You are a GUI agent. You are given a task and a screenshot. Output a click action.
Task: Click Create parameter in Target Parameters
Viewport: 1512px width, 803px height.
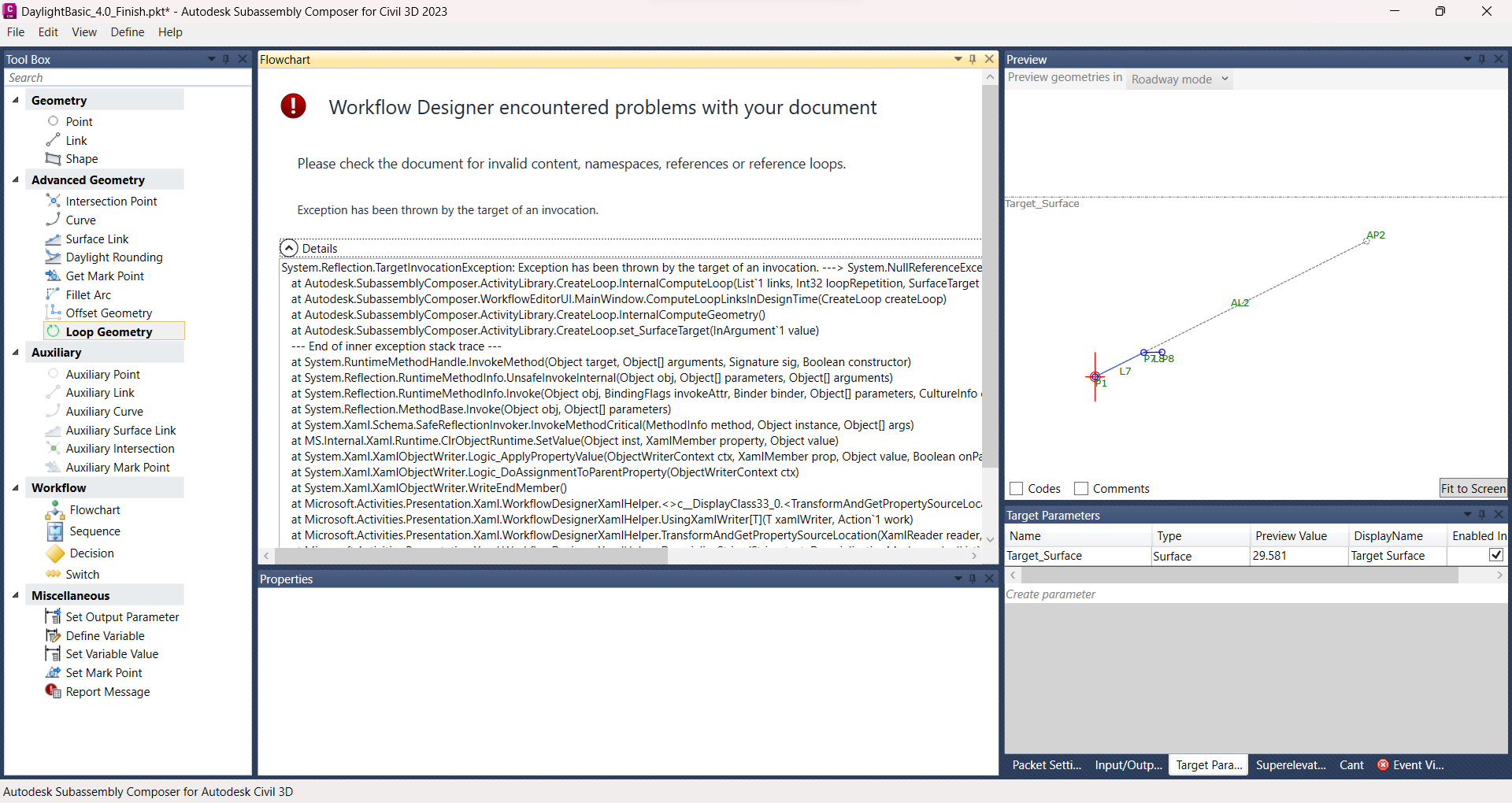pyautogui.click(x=1051, y=594)
